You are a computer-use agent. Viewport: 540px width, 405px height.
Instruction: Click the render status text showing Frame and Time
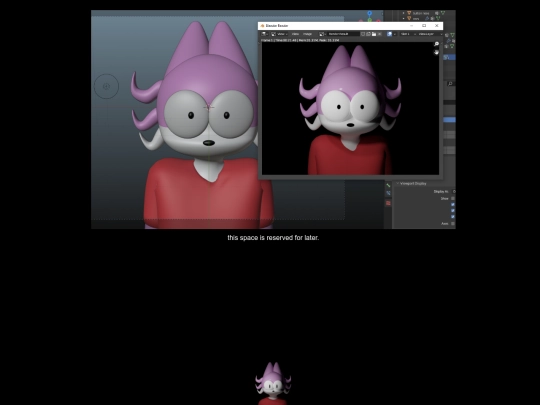[x=300, y=40]
